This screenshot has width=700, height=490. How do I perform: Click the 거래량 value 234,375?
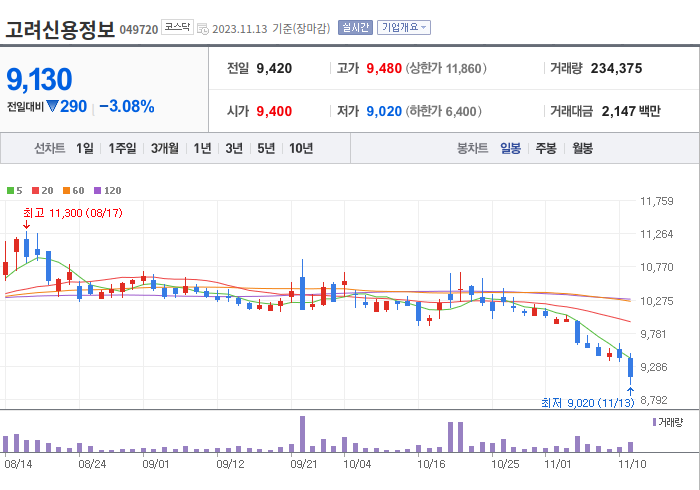617,68
